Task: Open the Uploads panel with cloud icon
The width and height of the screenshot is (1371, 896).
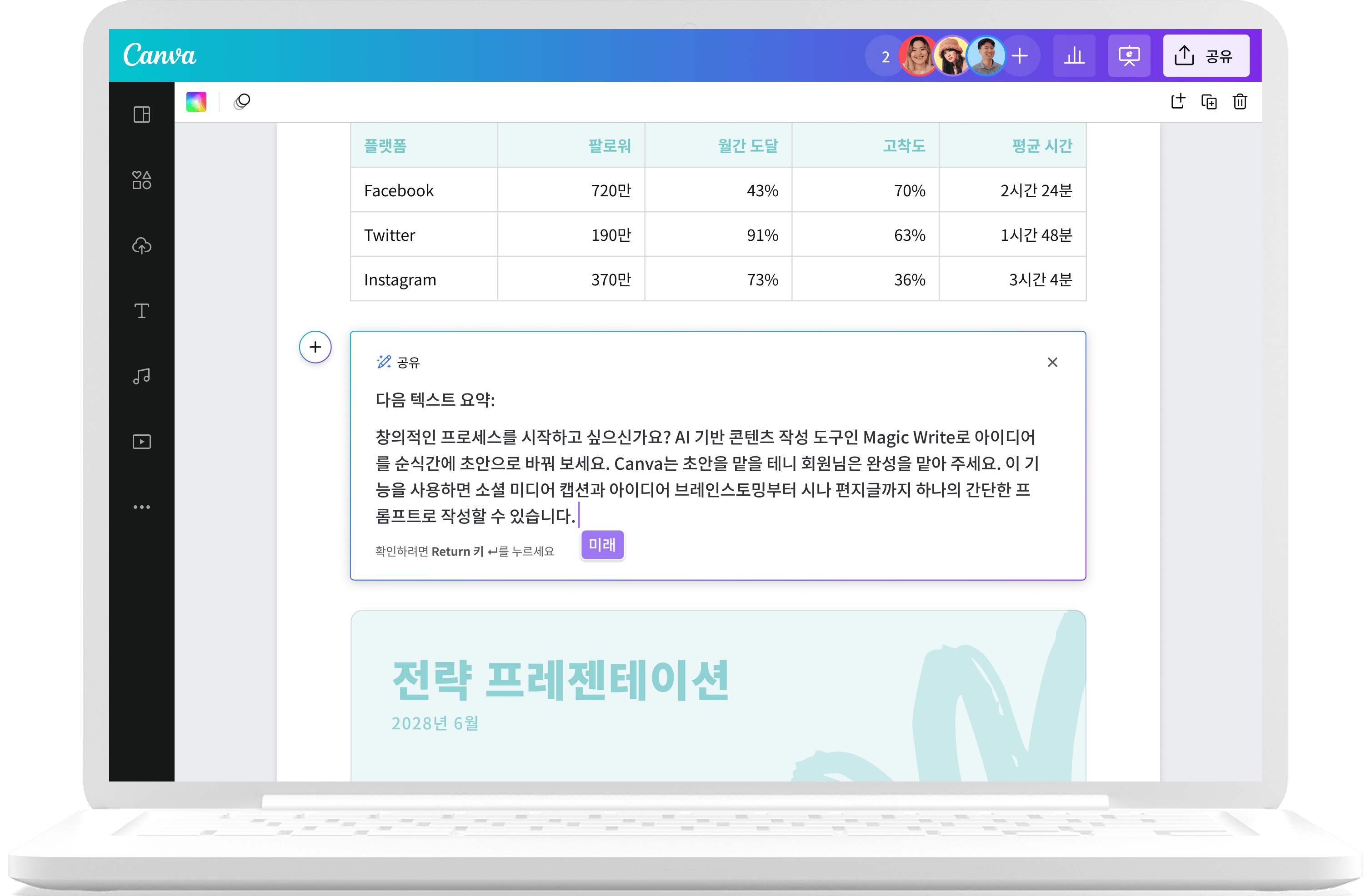Action: tap(141, 246)
